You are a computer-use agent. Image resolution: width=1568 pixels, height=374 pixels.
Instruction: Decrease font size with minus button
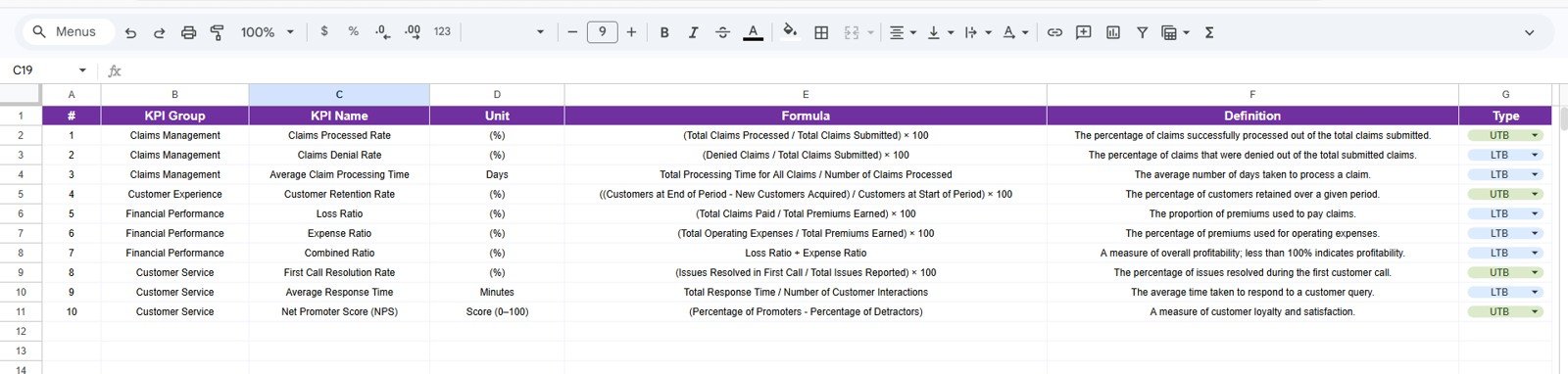572,32
